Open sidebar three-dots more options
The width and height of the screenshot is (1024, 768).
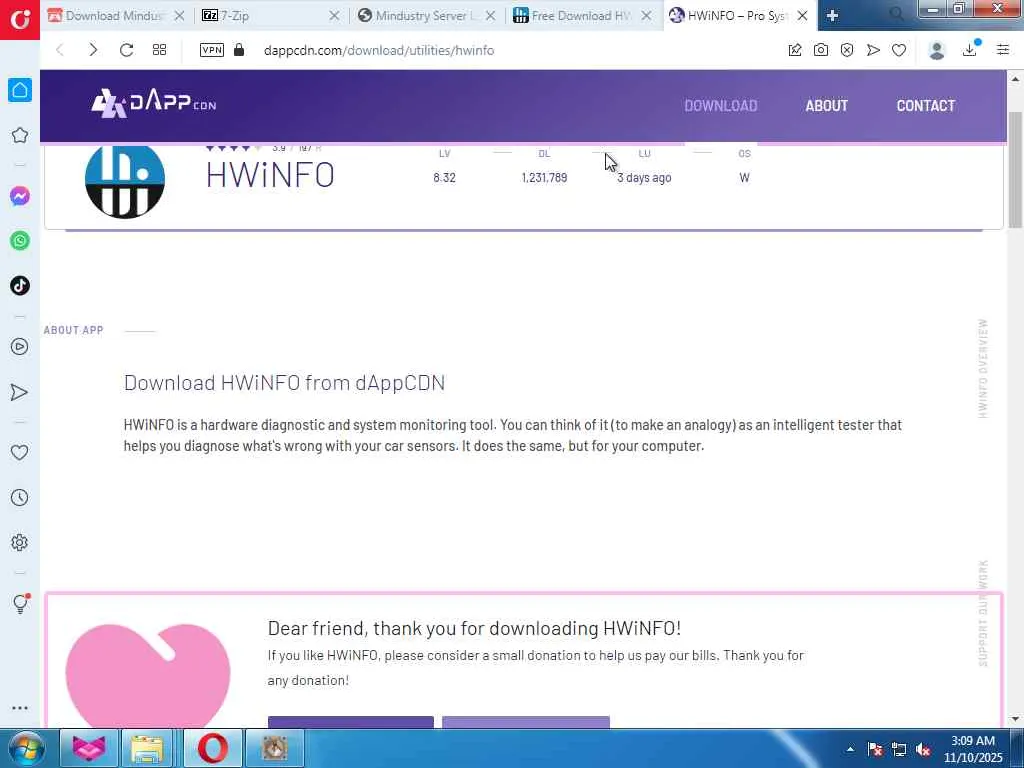coord(20,708)
